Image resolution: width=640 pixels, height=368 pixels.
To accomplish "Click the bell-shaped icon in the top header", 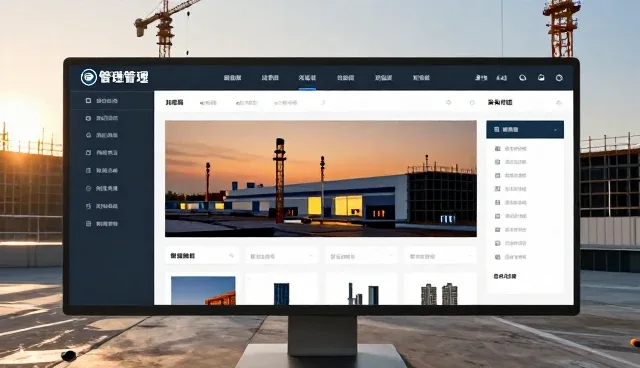I will pyautogui.click(x=541, y=78).
